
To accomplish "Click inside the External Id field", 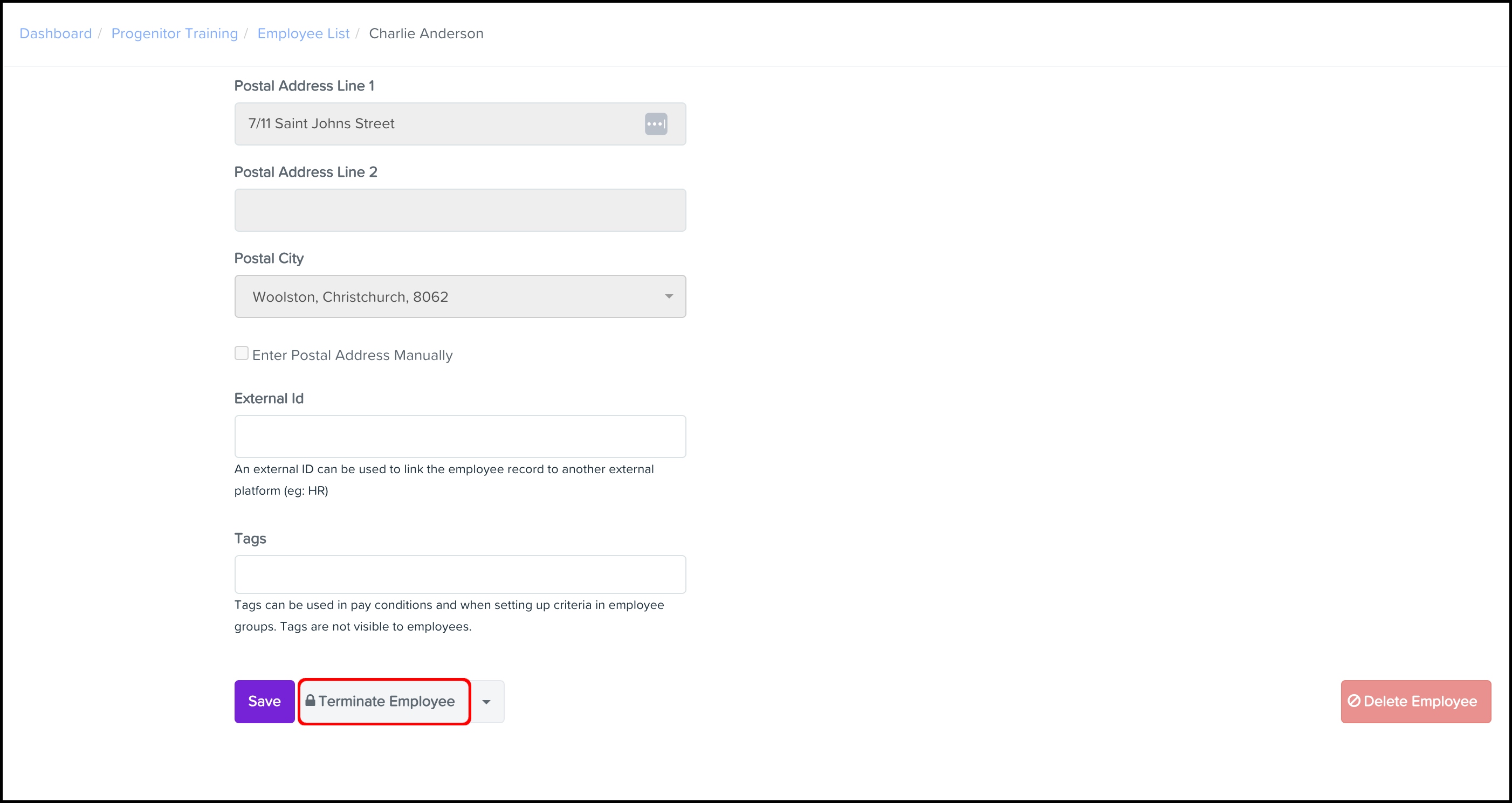I will 459,436.
